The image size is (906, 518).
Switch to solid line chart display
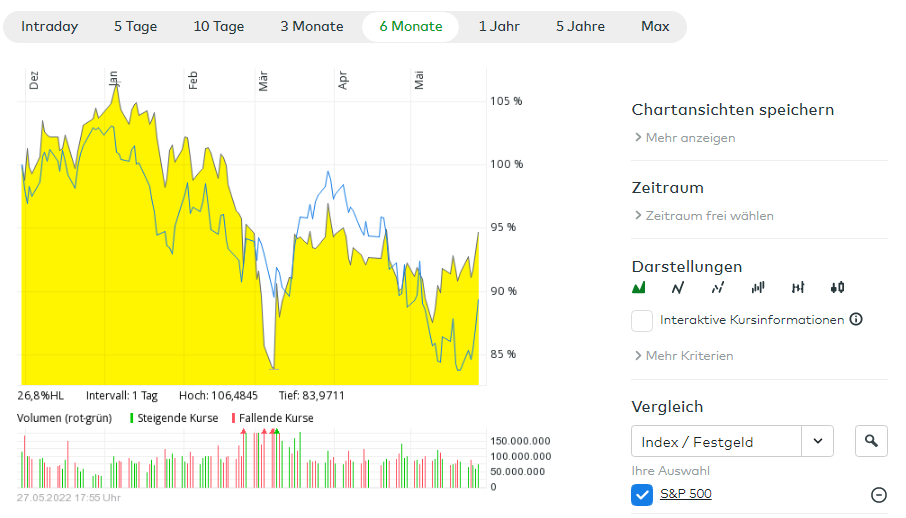[678, 288]
